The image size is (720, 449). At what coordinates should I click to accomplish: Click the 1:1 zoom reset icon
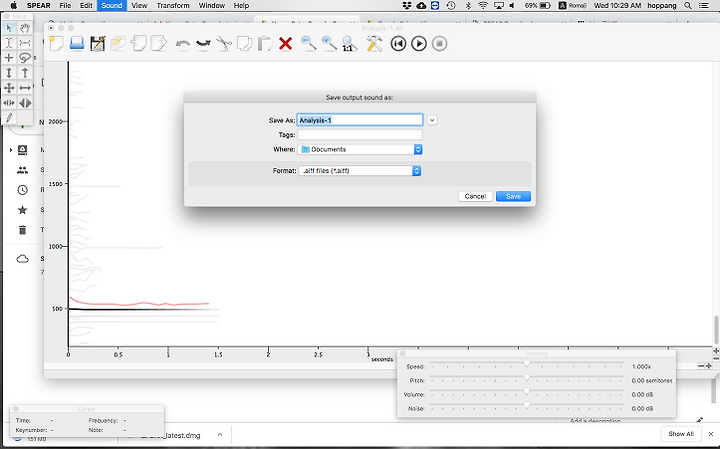tap(349, 44)
